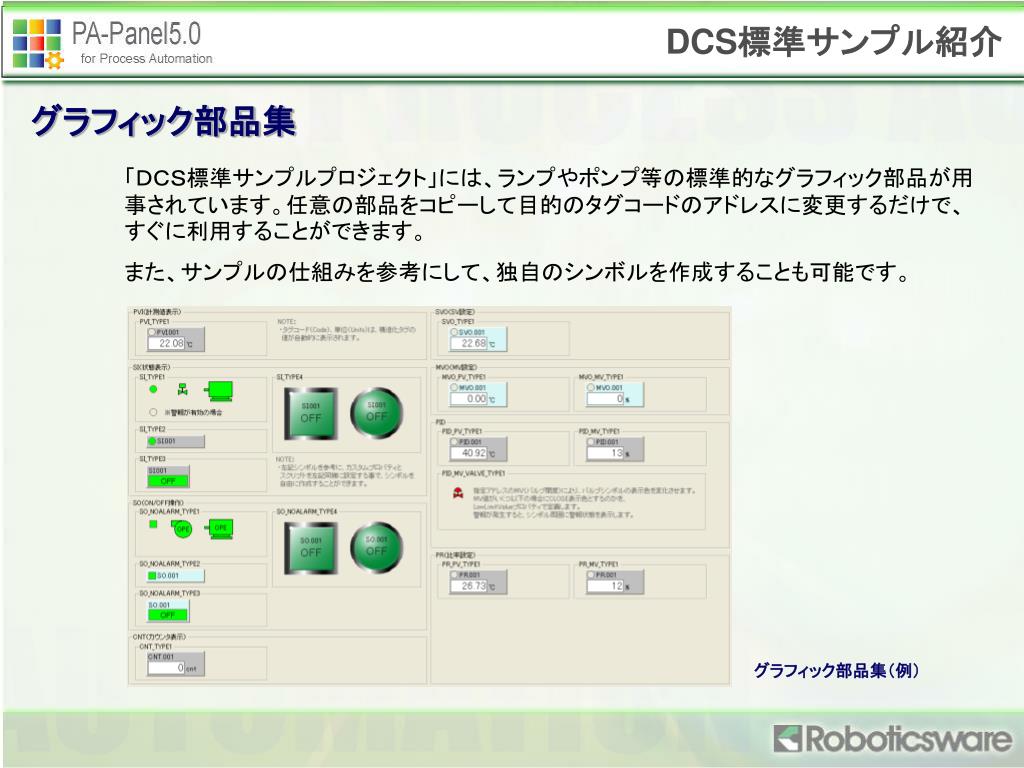1024x768 pixels.
Task: Select the PVI001 radio button
Action: (x=152, y=332)
